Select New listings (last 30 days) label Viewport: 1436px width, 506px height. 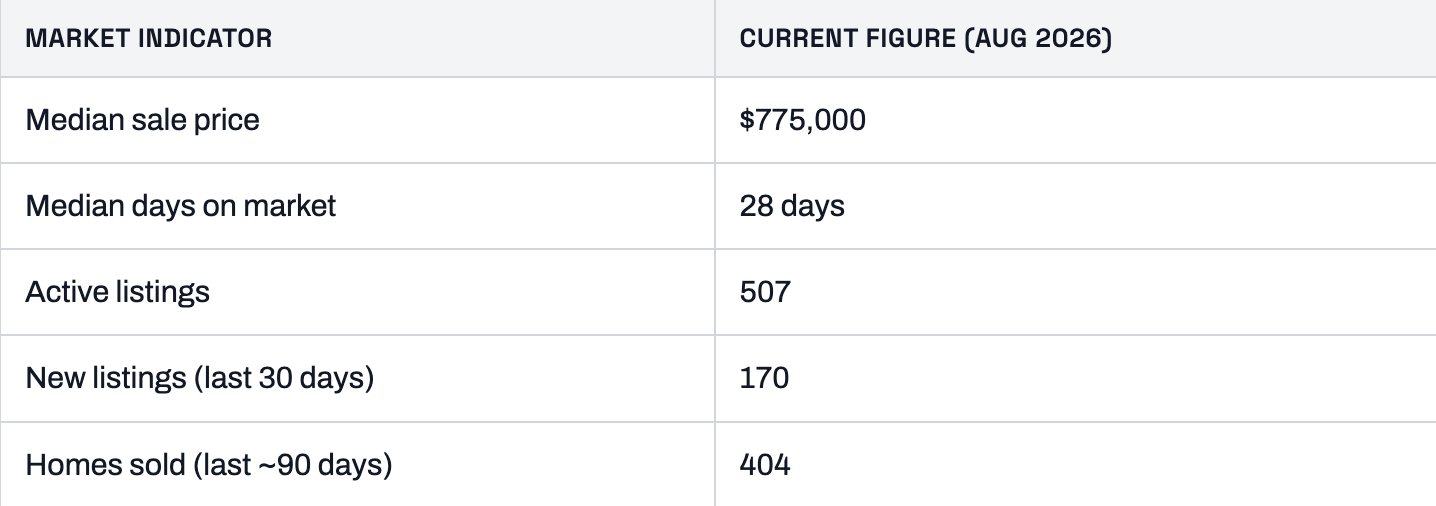click(x=199, y=378)
